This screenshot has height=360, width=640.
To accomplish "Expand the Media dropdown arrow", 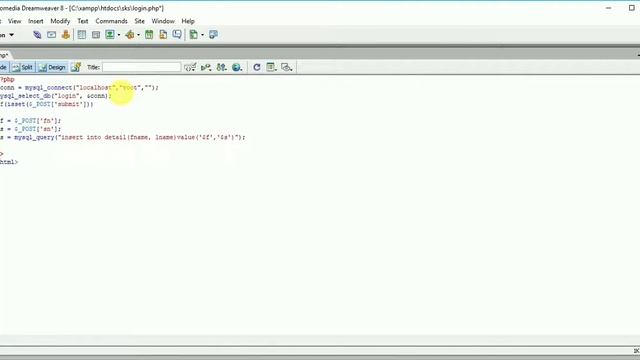I will coord(138,35).
